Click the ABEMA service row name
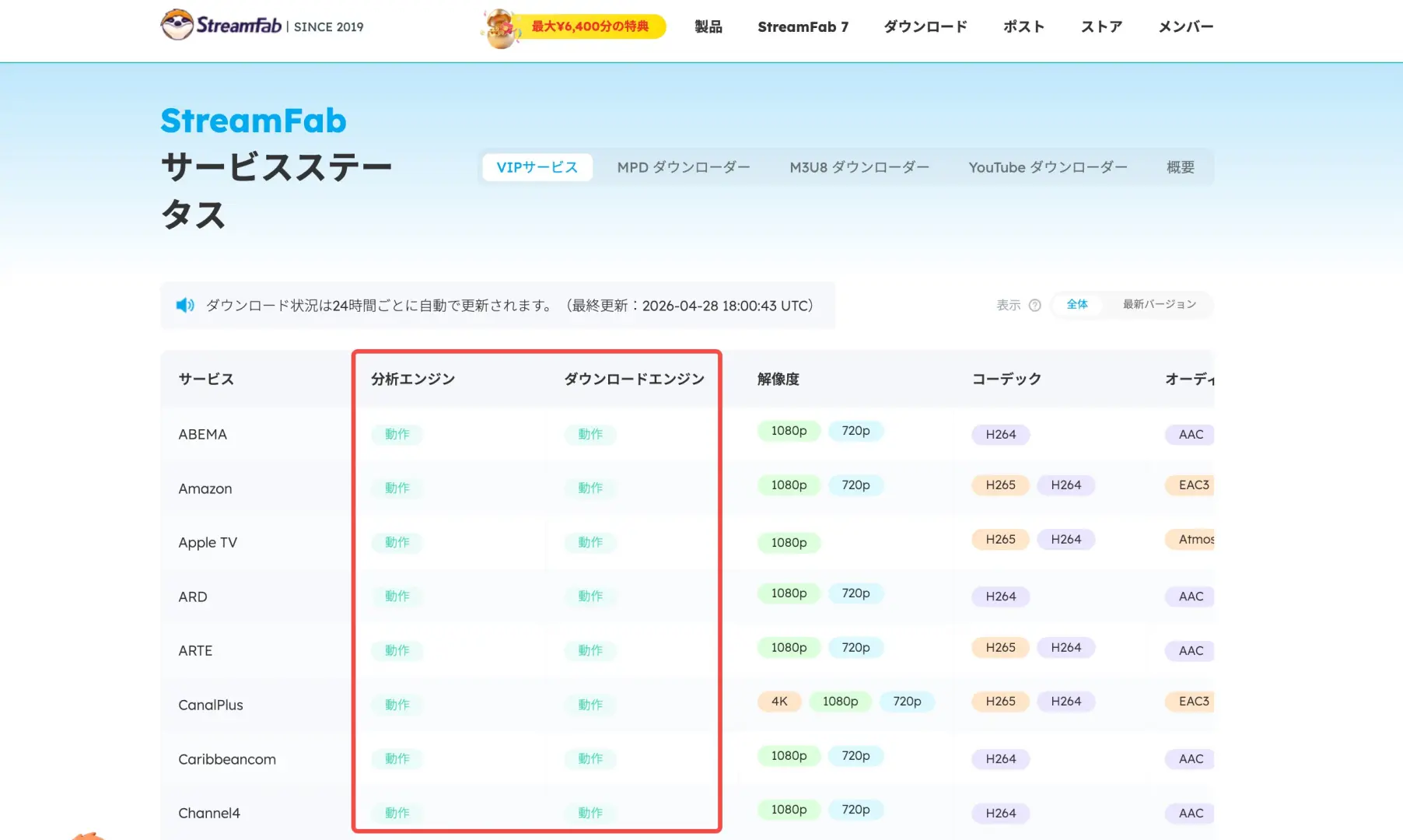1403x840 pixels. (203, 434)
